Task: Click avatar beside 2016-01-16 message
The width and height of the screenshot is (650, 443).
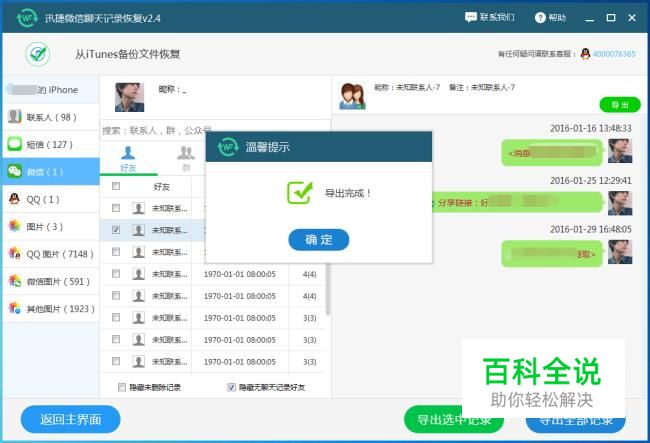Action: point(620,151)
